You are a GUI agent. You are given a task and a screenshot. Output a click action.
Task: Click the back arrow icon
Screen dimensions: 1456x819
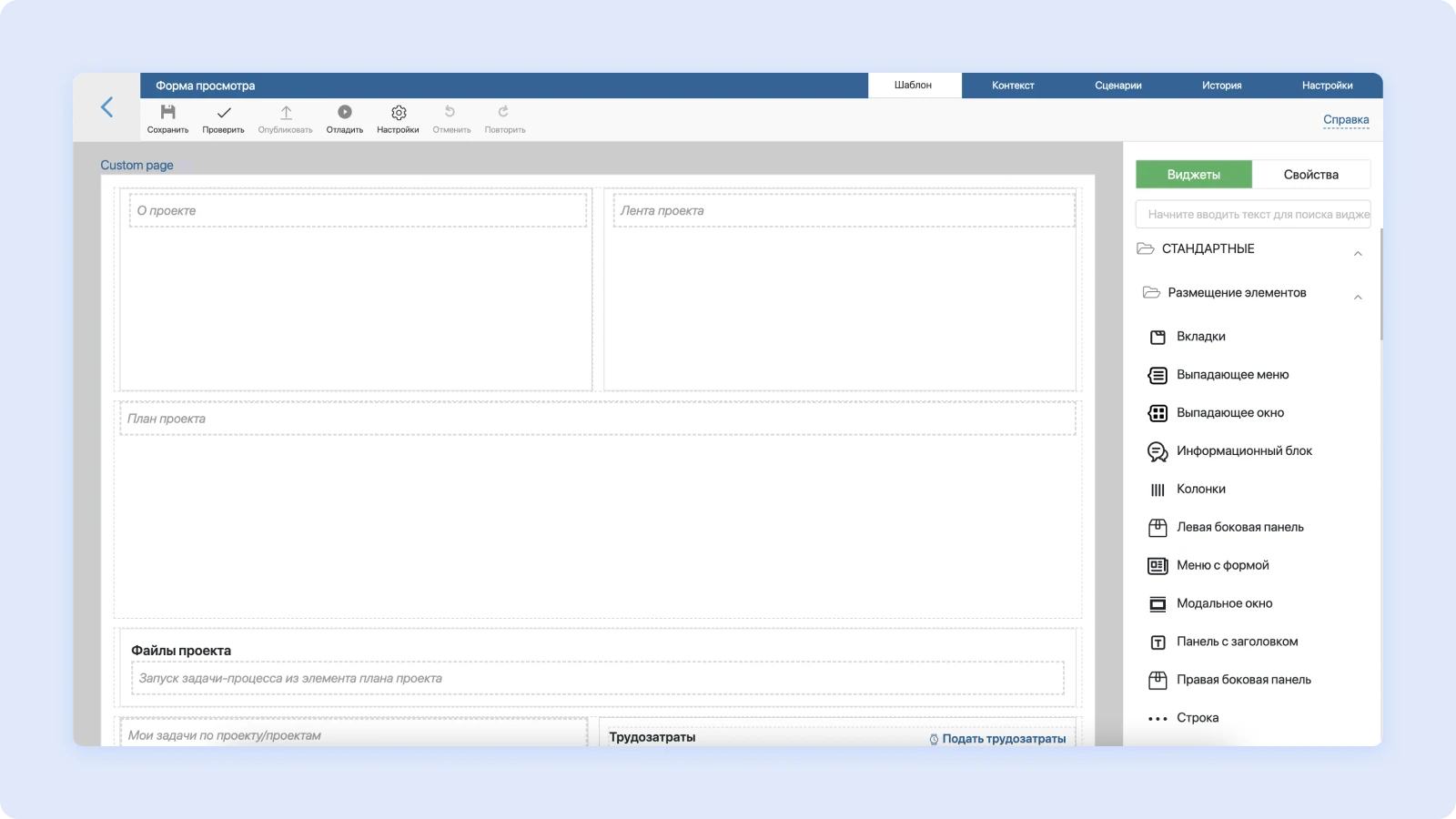[x=107, y=107]
